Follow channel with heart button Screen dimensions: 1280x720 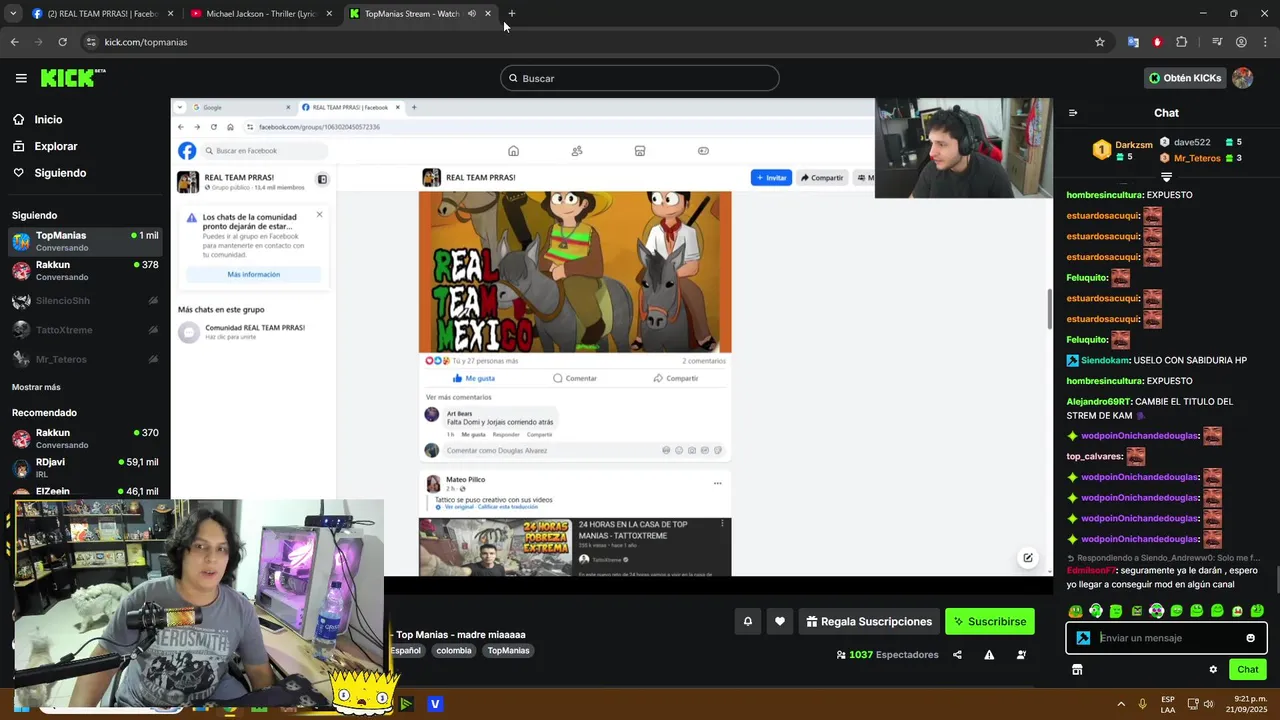(x=780, y=621)
